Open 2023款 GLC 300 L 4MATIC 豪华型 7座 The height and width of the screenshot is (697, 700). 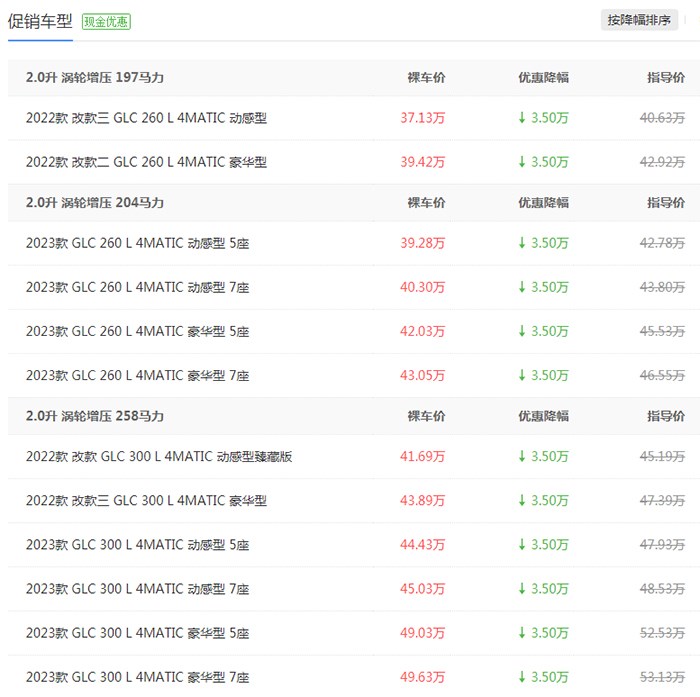click(x=138, y=677)
